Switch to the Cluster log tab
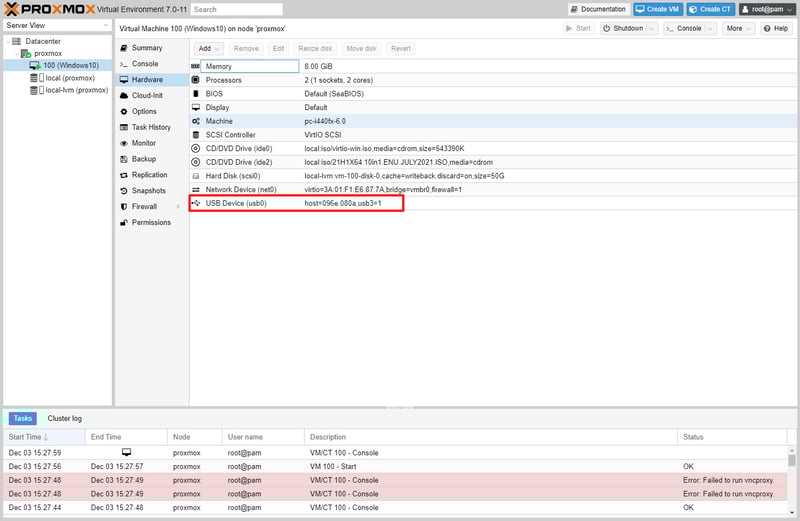This screenshot has height=521, width=800. pyautogui.click(x=64, y=418)
